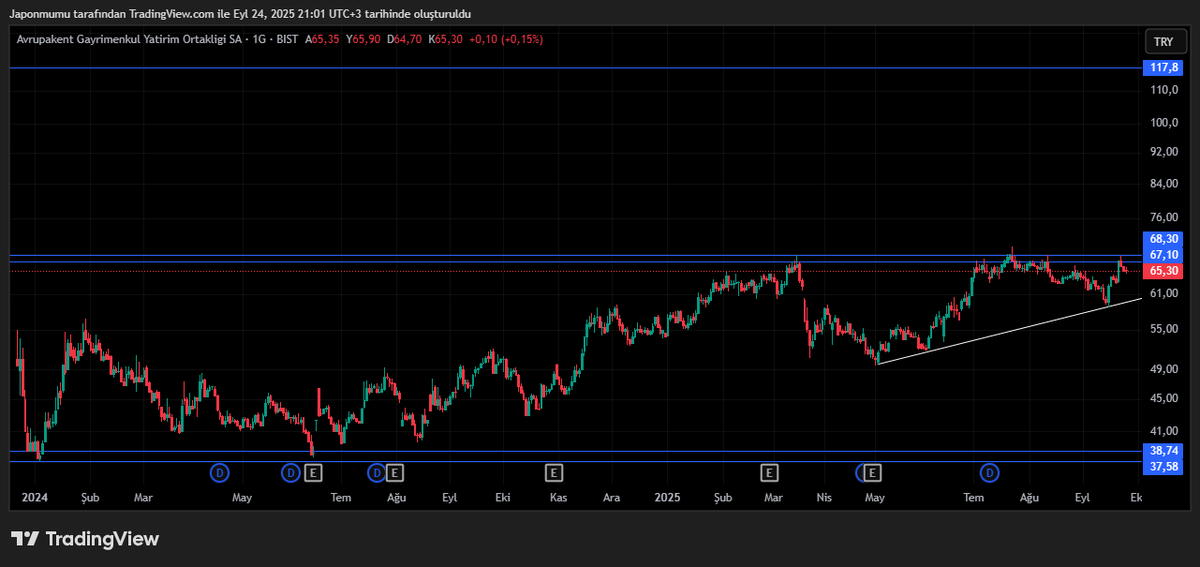Image resolution: width=1200 pixels, height=567 pixels.
Task: Click the 45,00 price axis label
Action: (1164, 398)
